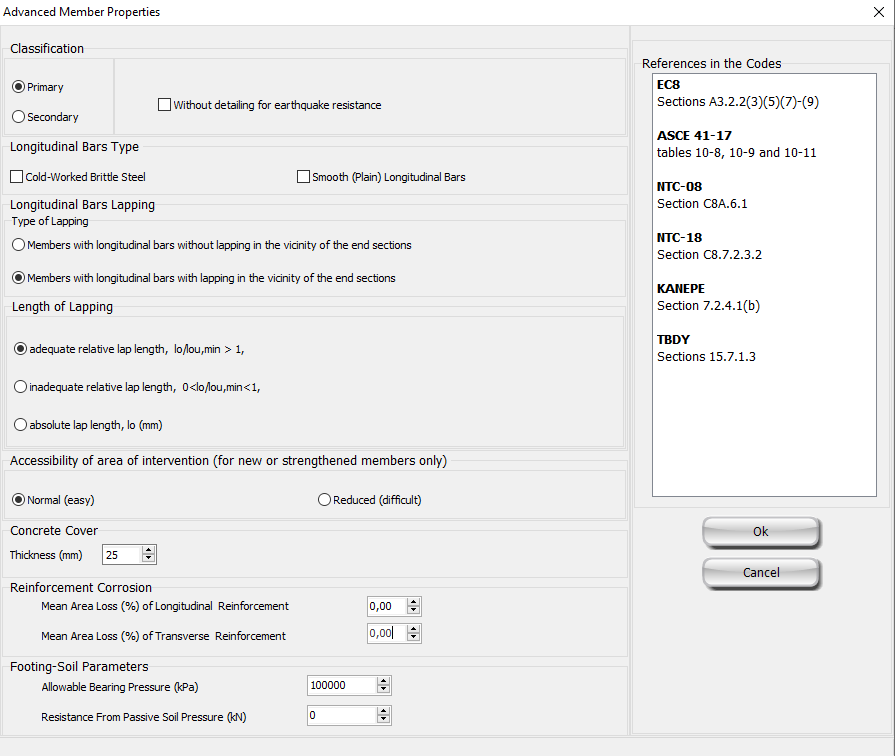895x756 pixels.
Task: Increase concrete cover thickness with up arrow
Action: click(x=149, y=550)
